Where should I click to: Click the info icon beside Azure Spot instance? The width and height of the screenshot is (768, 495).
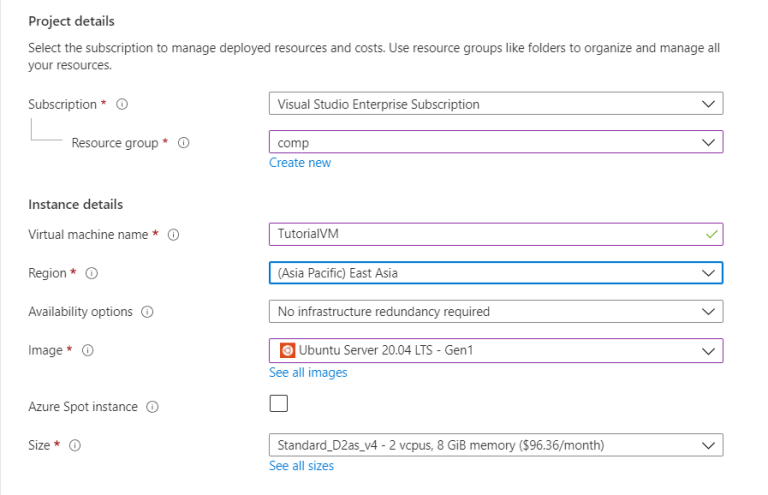tap(153, 407)
